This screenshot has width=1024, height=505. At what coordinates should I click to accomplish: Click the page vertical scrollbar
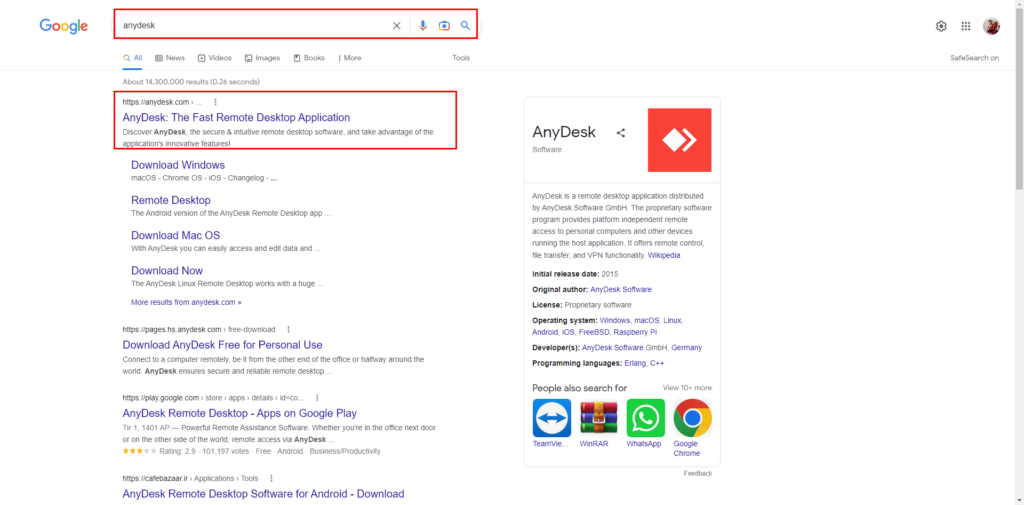pos(1019,98)
